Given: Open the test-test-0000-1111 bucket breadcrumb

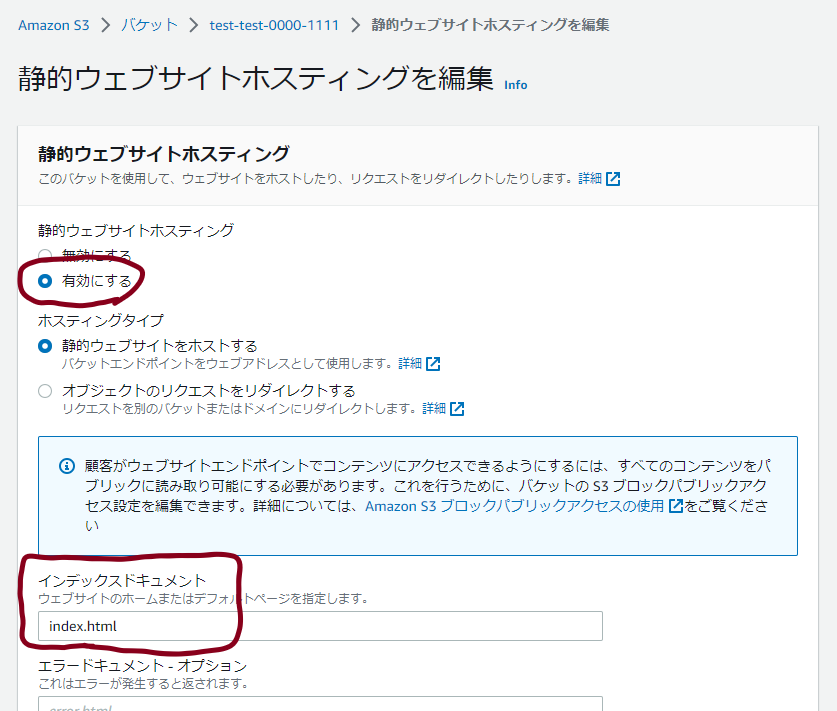Looking at the screenshot, I should click(274, 25).
